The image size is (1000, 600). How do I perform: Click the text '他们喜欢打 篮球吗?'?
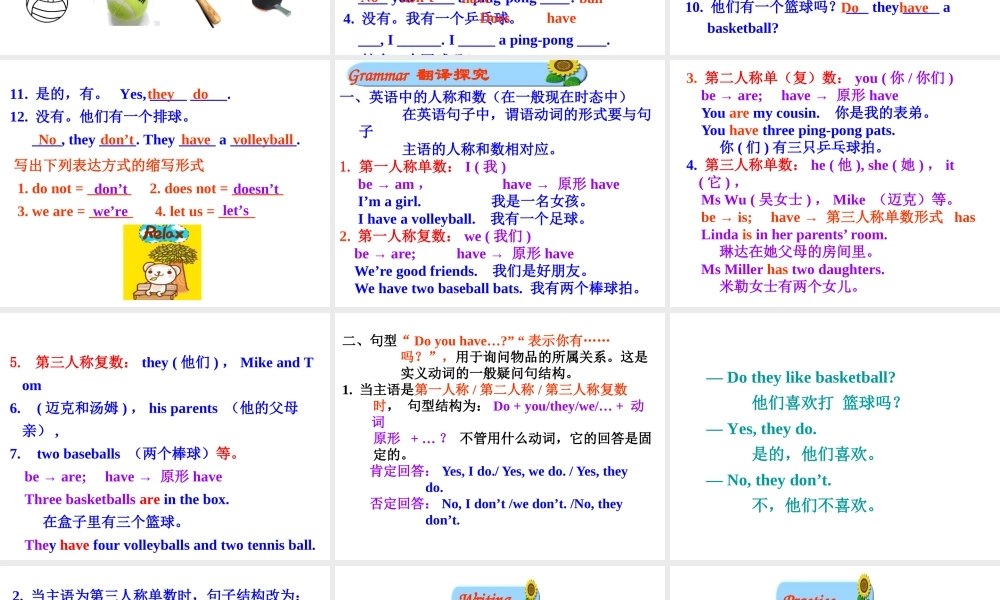[826, 402]
